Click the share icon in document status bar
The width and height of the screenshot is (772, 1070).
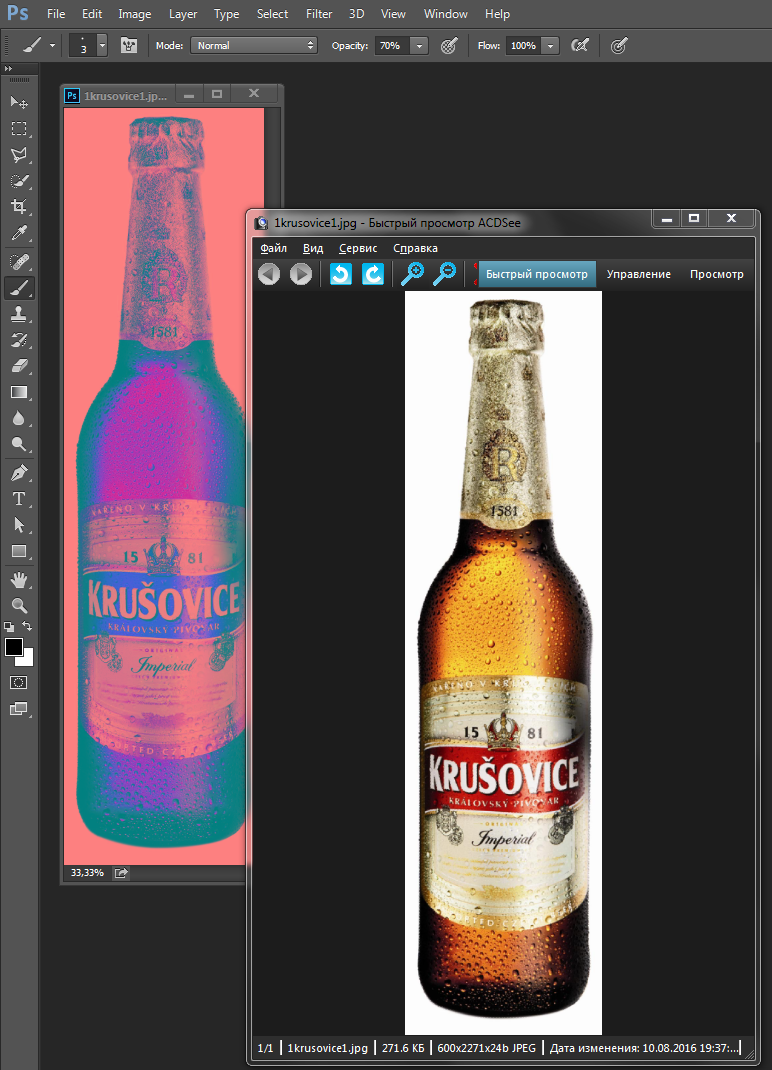coord(121,873)
